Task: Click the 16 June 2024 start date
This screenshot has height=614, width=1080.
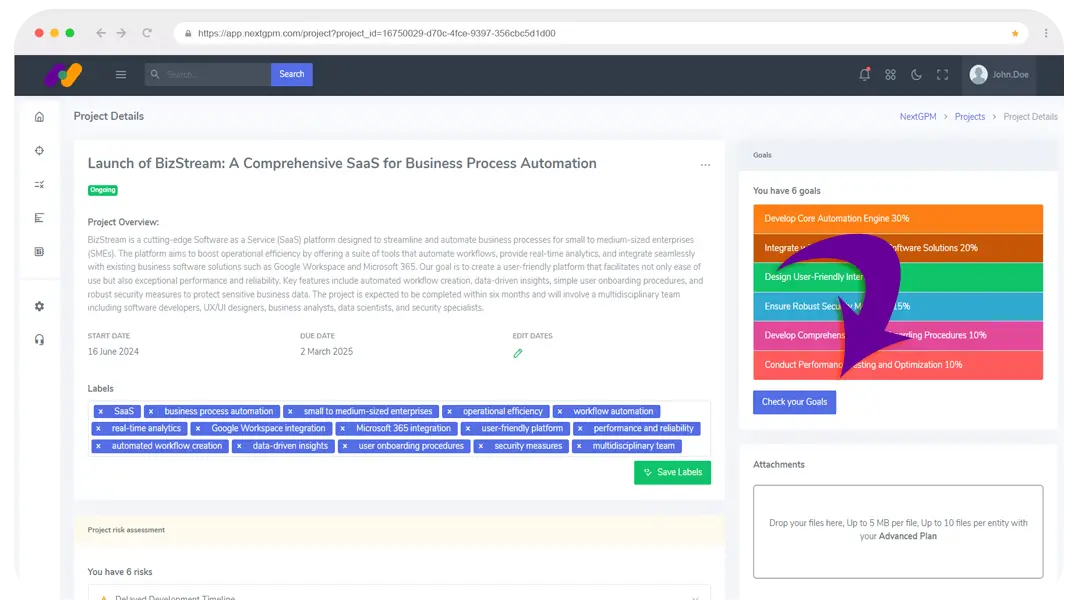Action: [x=113, y=352]
